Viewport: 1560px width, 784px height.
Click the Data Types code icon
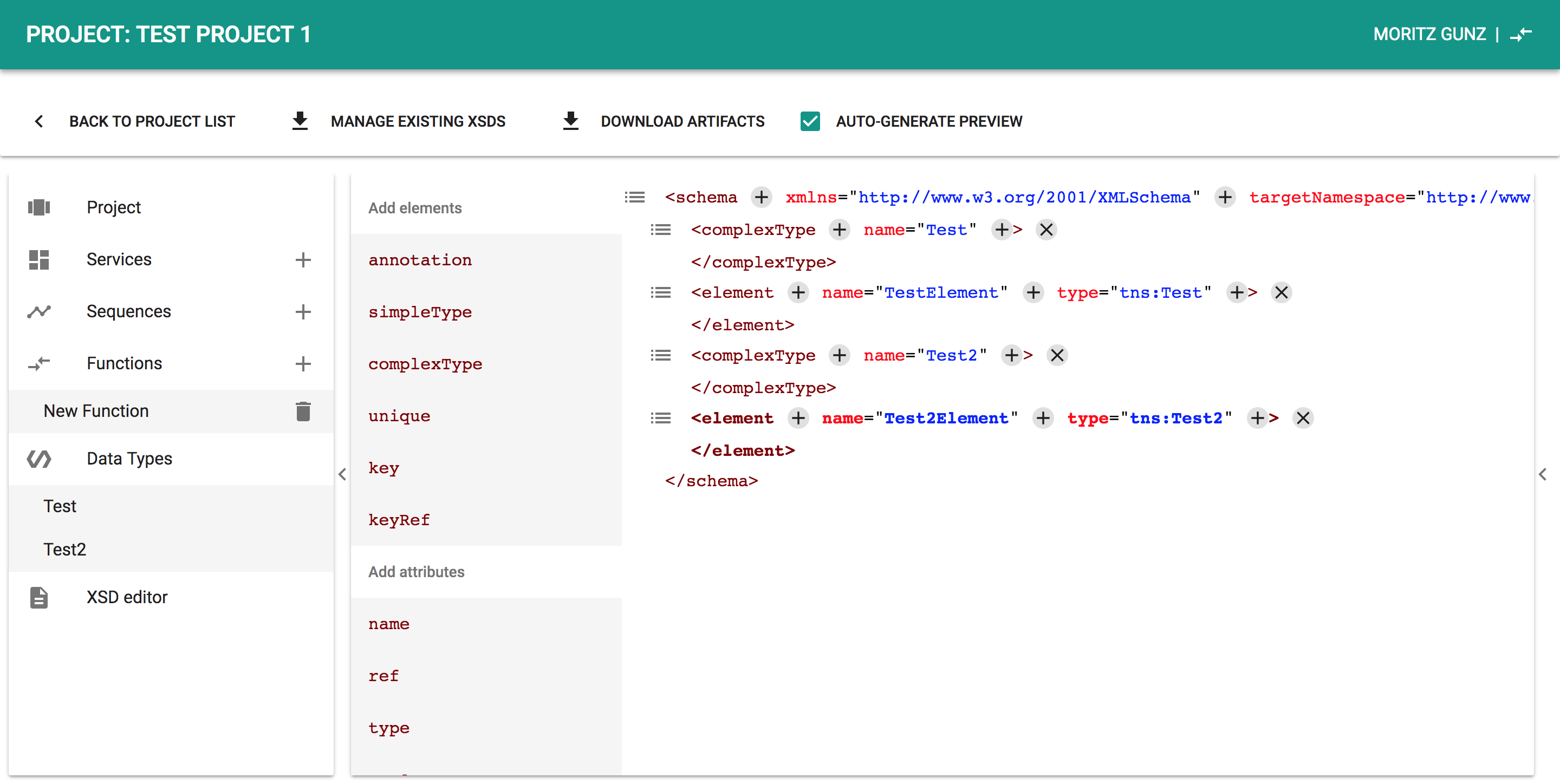39,459
